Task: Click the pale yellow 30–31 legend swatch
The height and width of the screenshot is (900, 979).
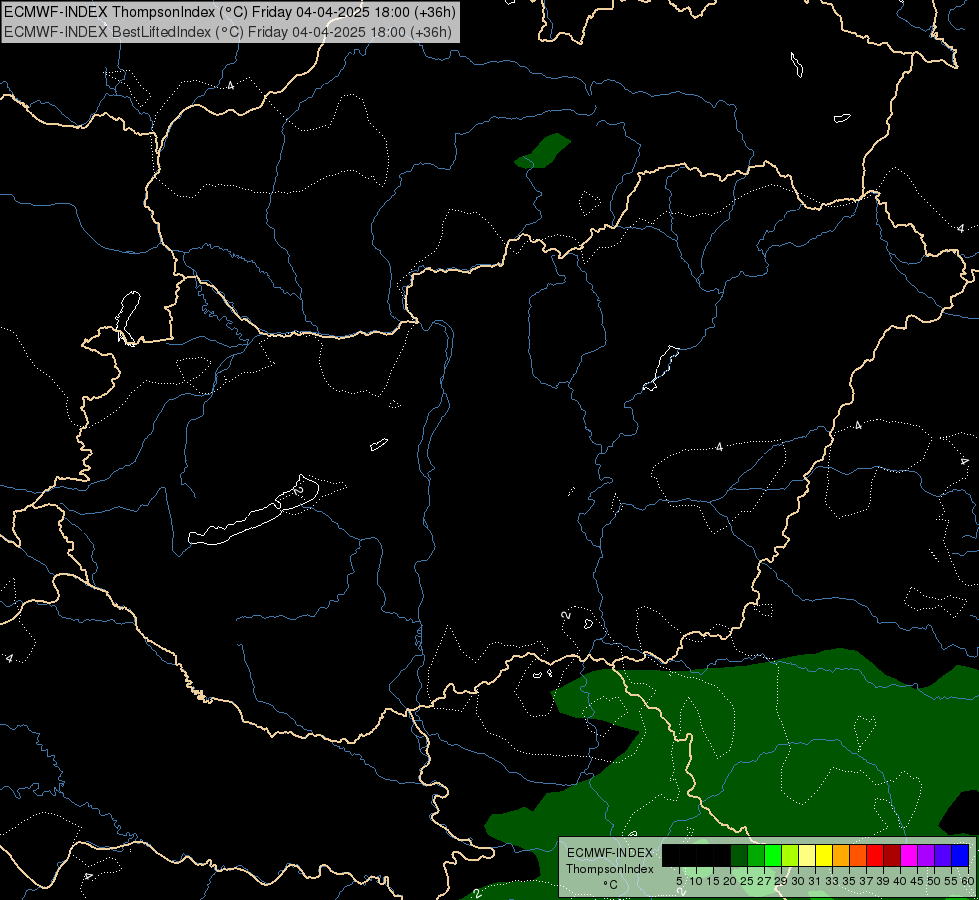Action: click(807, 855)
